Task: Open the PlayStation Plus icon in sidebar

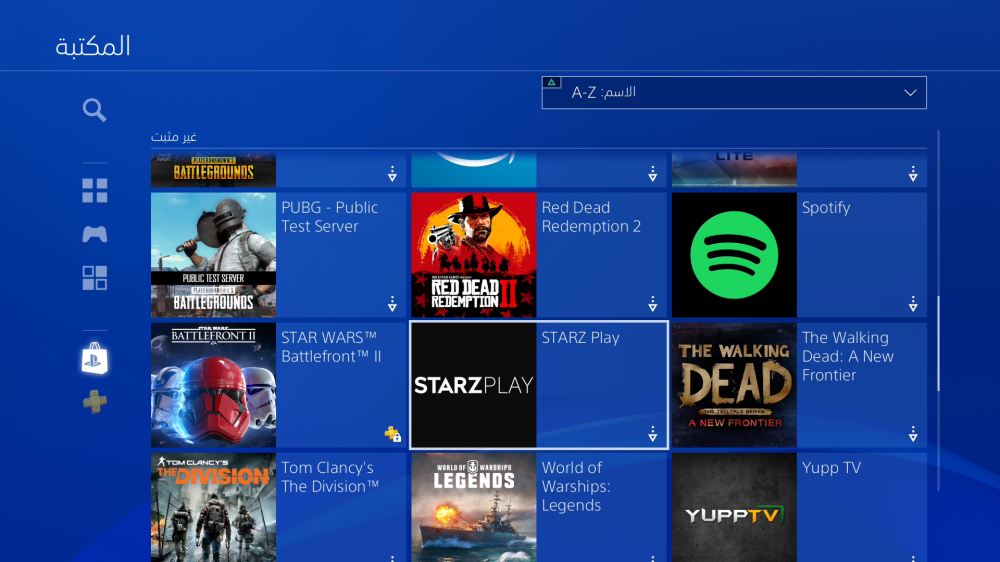Action: pyautogui.click(x=94, y=402)
